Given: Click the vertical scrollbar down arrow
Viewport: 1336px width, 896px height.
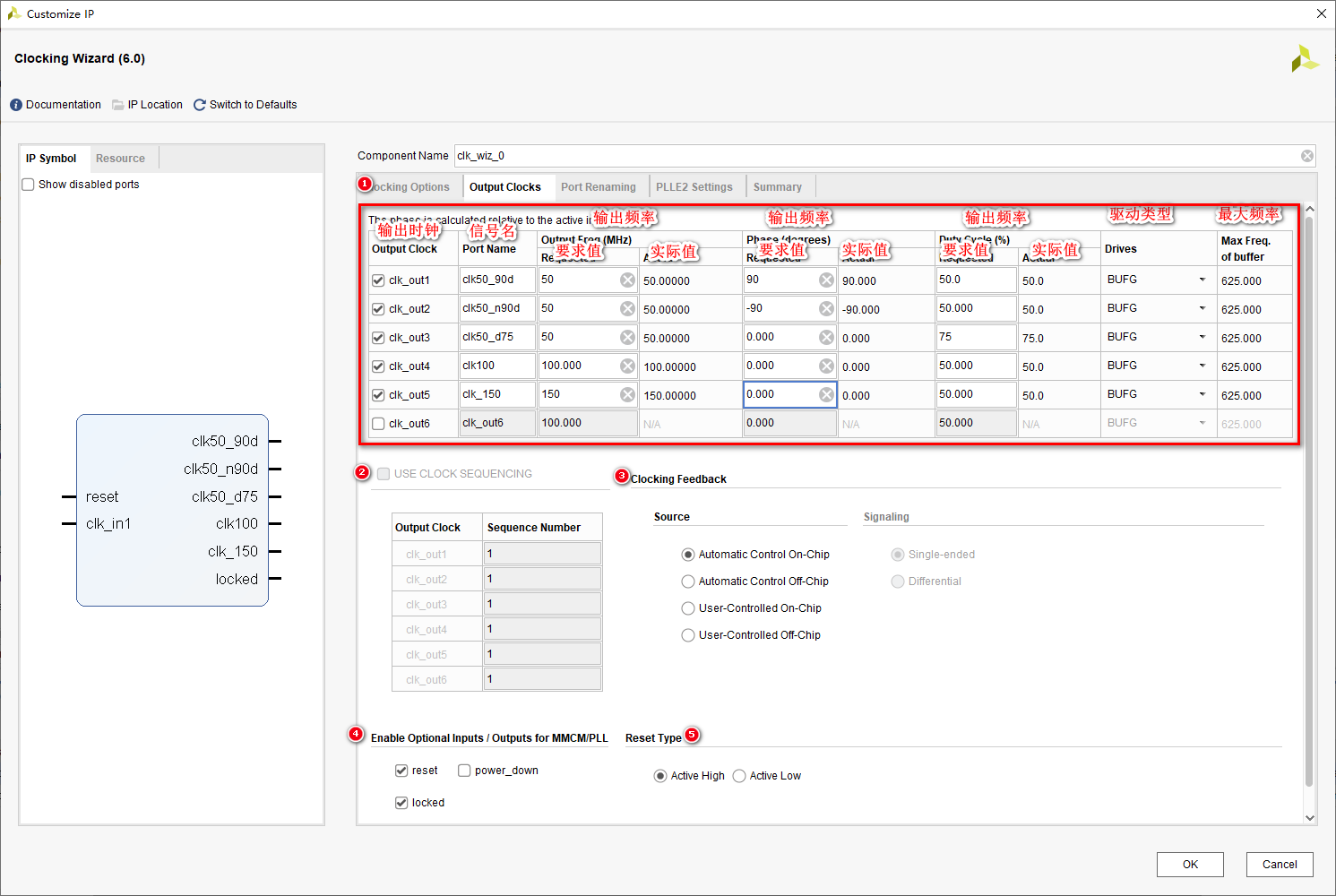Looking at the screenshot, I should (x=1310, y=817).
